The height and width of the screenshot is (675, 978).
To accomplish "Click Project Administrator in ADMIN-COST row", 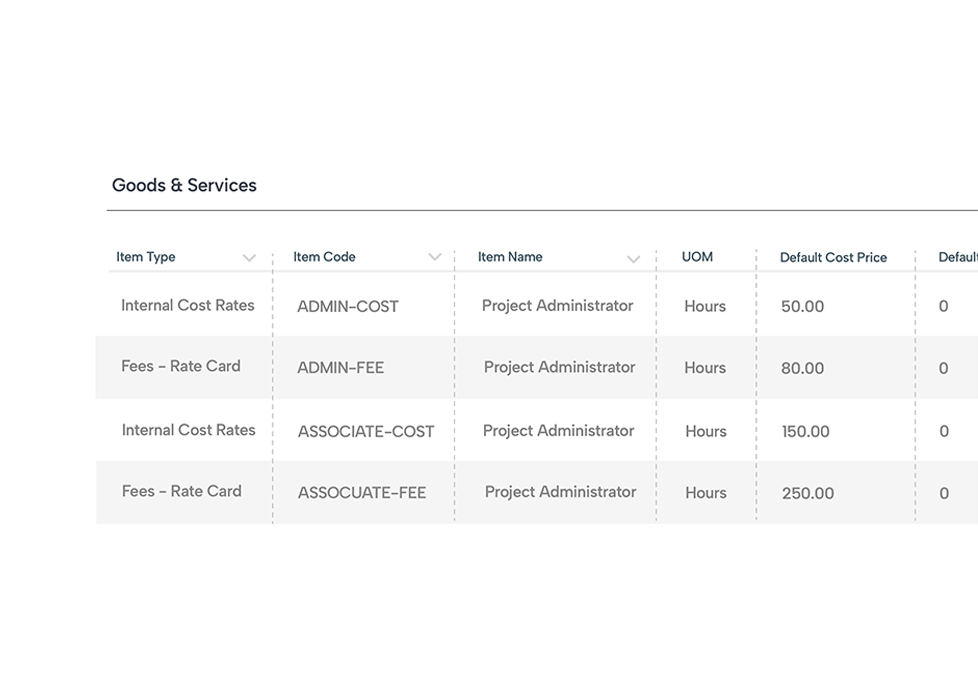I will pos(557,306).
